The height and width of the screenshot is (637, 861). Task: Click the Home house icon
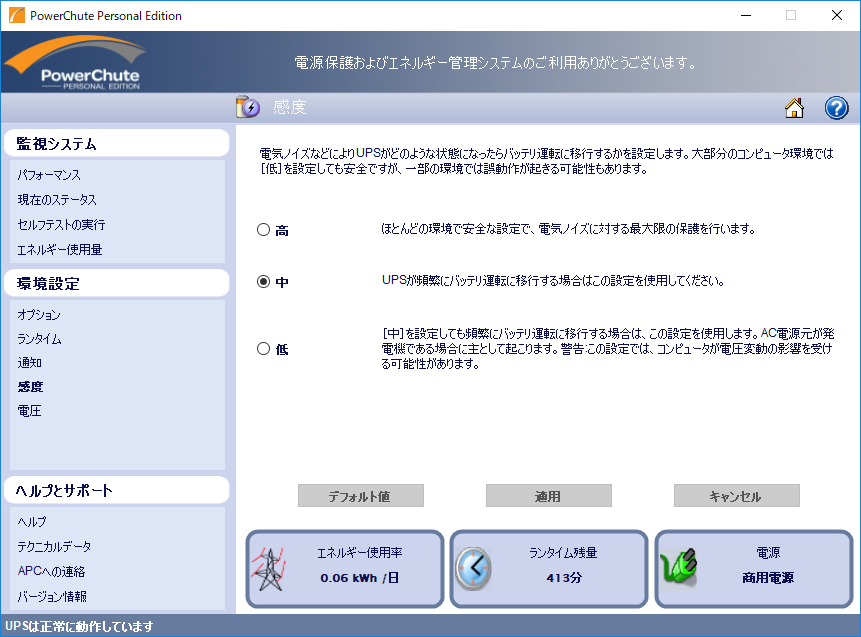click(x=794, y=108)
